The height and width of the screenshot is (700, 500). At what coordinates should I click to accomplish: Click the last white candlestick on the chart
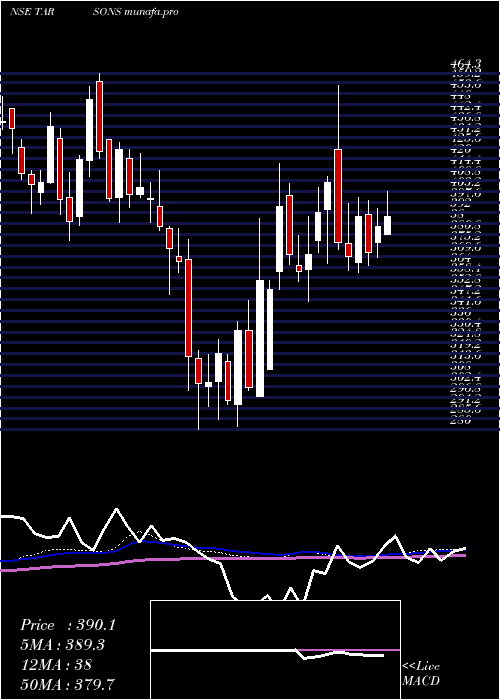tap(387, 225)
